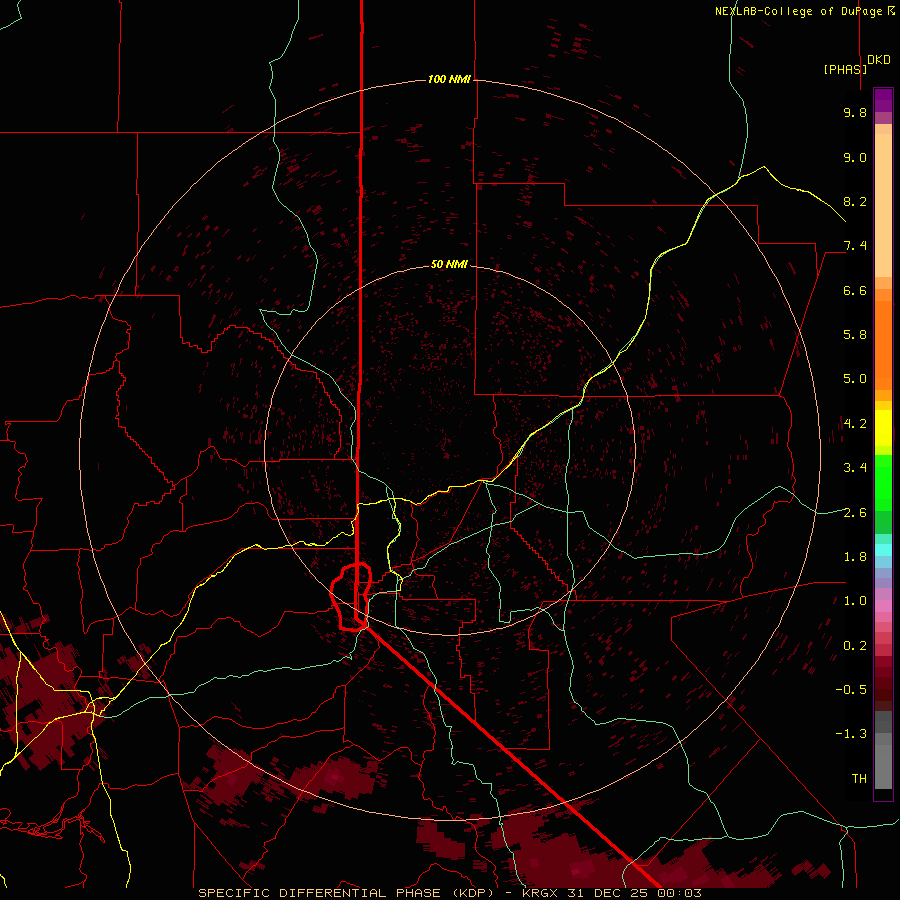Screen dimensions: 900x900
Task: Pick the pink segment of color bar
Action: (883, 606)
